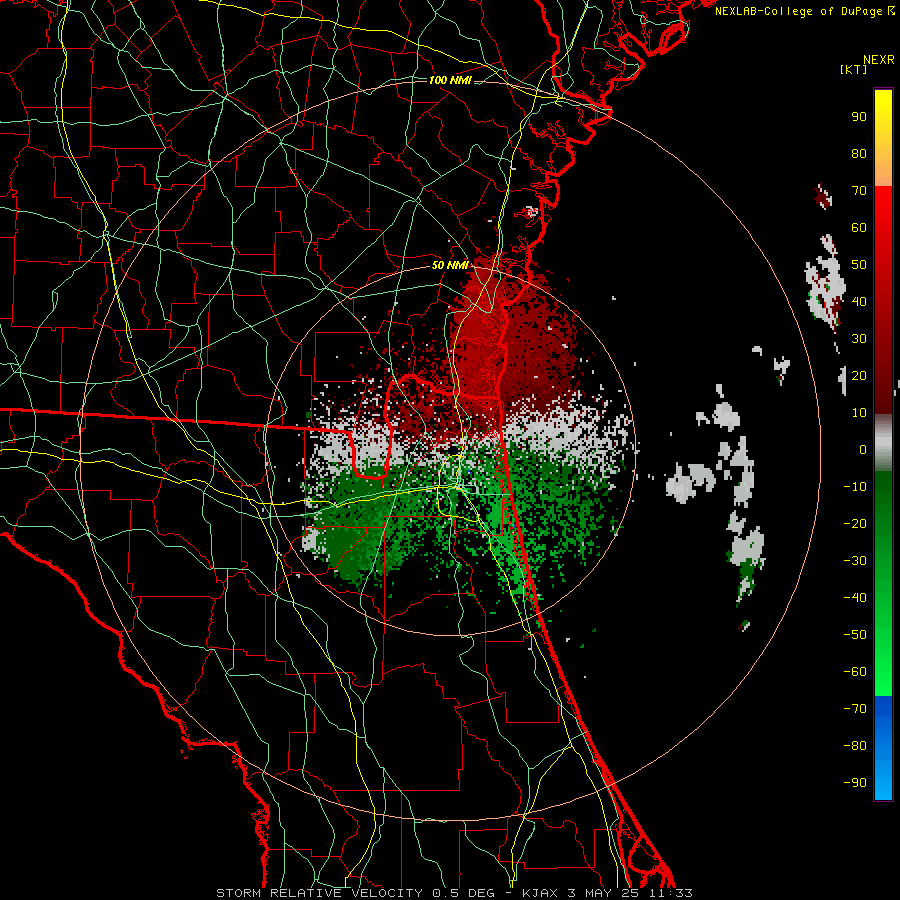The width and height of the screenshot is (900, 900).
Task: Click the 10 value on the velocity scale
Action: 859,413
